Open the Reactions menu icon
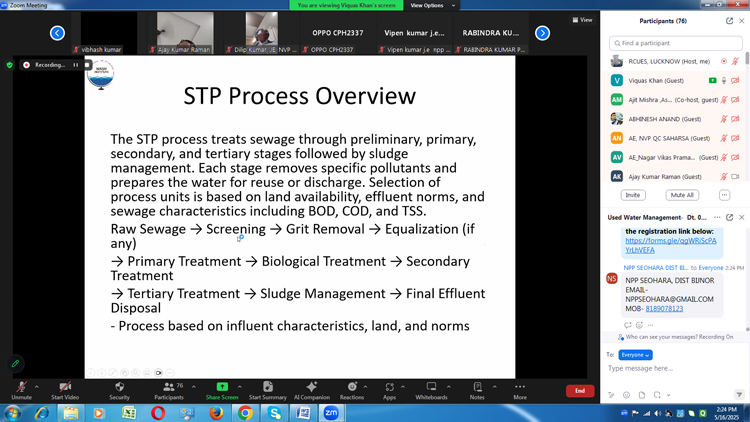Screen dimensions: 750x422 pyautogui.click(x=352, y=387)
